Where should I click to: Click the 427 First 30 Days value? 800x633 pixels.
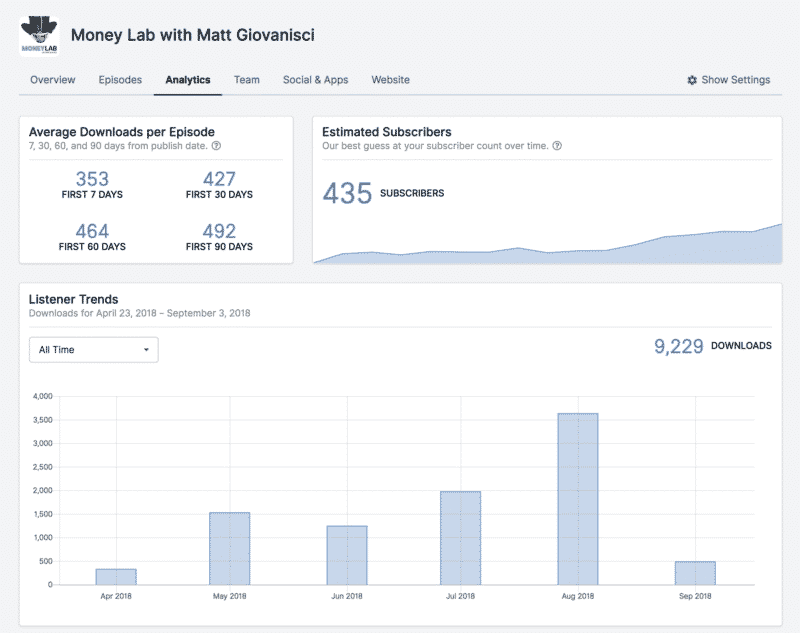pyautogui.click(x=219, y=179)
